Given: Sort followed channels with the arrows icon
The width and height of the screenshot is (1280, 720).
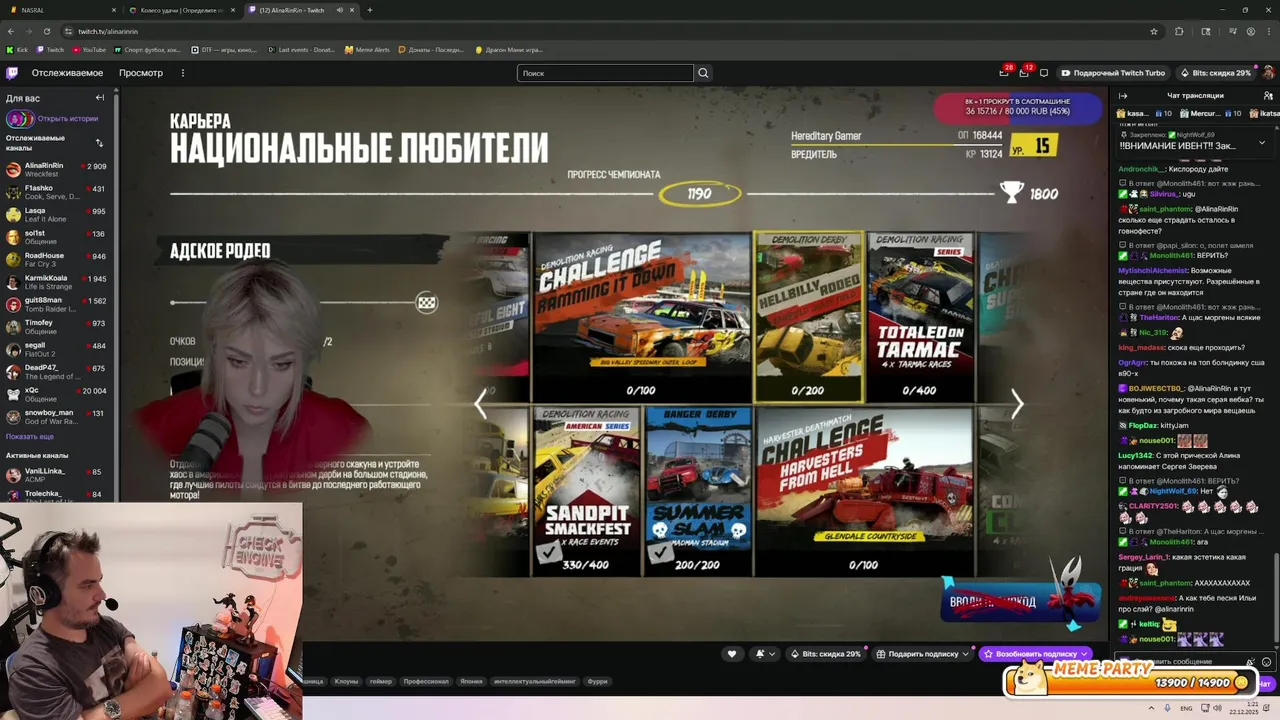Looking at the screenshot, I should pyautogui.click(x=99, y=143).
